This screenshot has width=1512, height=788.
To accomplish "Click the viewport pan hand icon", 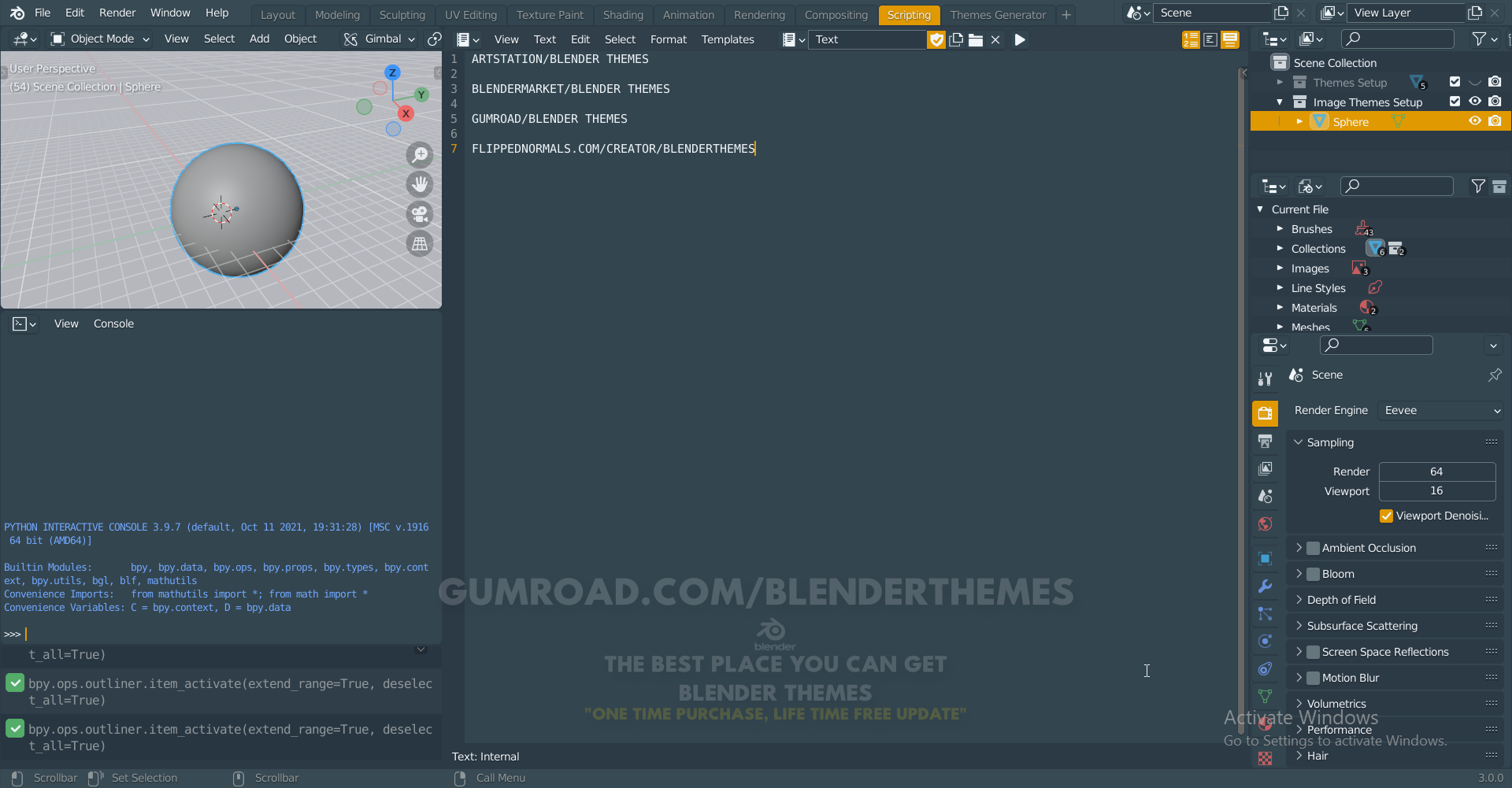I will [x=421, y=184].
